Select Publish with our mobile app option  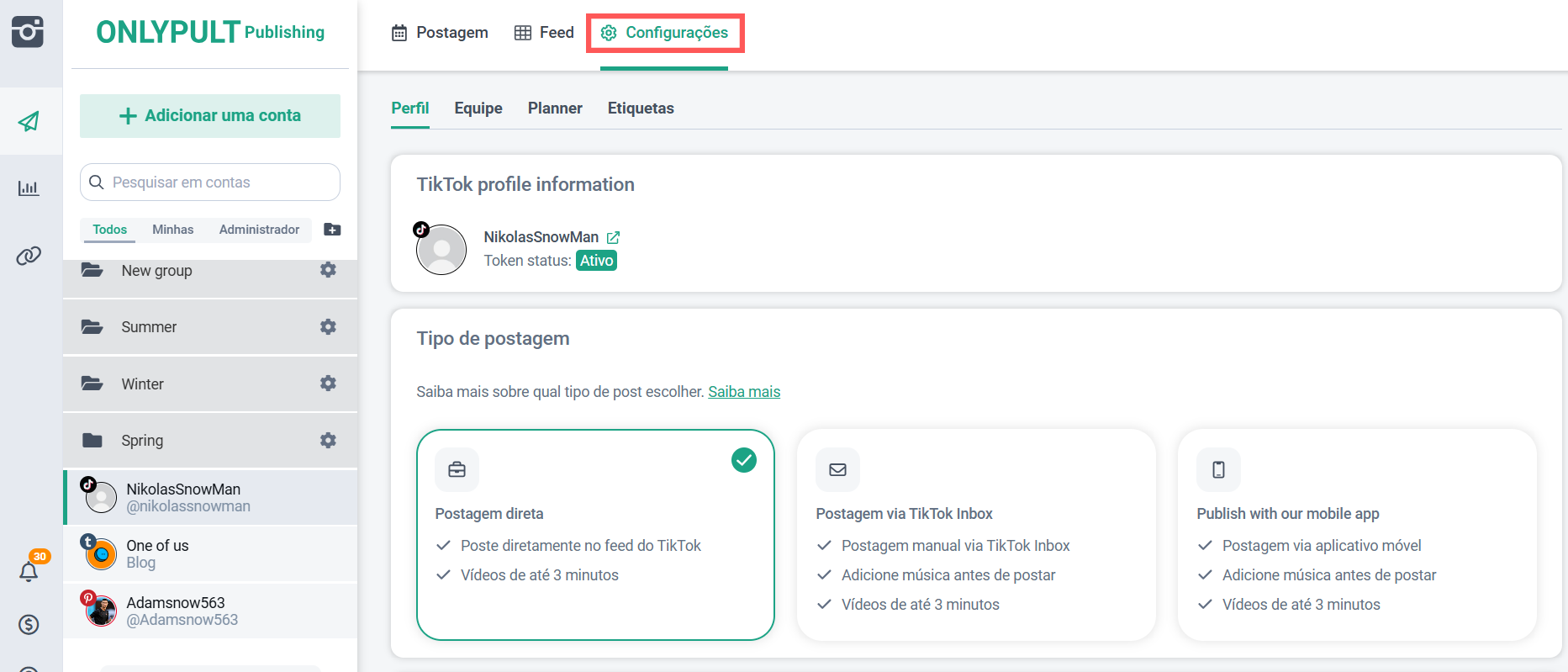point(1356,534)
